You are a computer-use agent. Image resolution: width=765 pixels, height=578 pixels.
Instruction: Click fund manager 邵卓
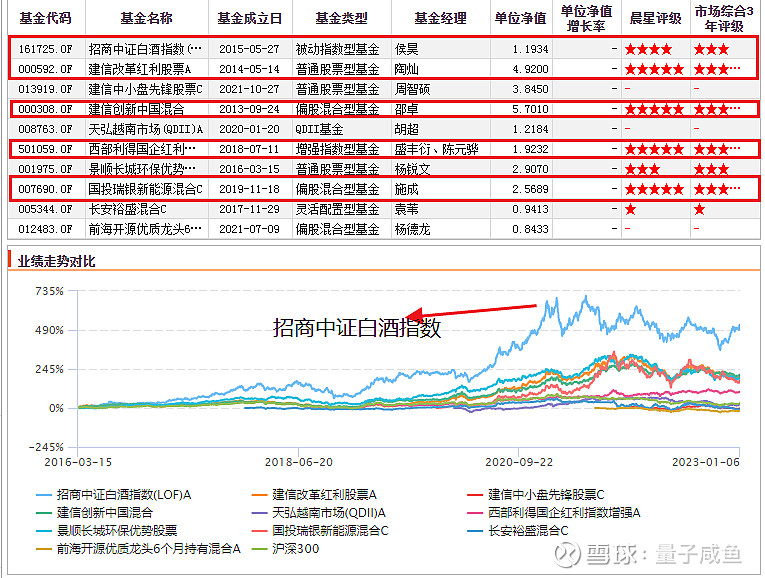pyautogui.click(x=406, y=109)
